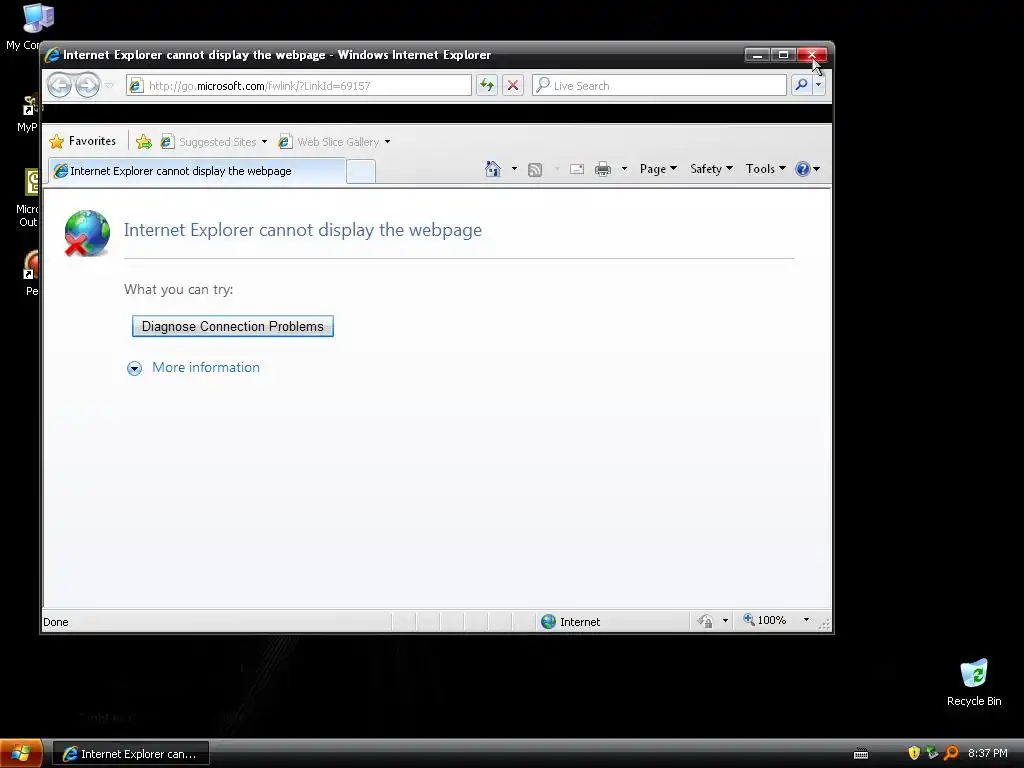
Task: Expand Web Slice Gallery dropdown arrow
Action: pyautogui.click(x=387, y=142)
